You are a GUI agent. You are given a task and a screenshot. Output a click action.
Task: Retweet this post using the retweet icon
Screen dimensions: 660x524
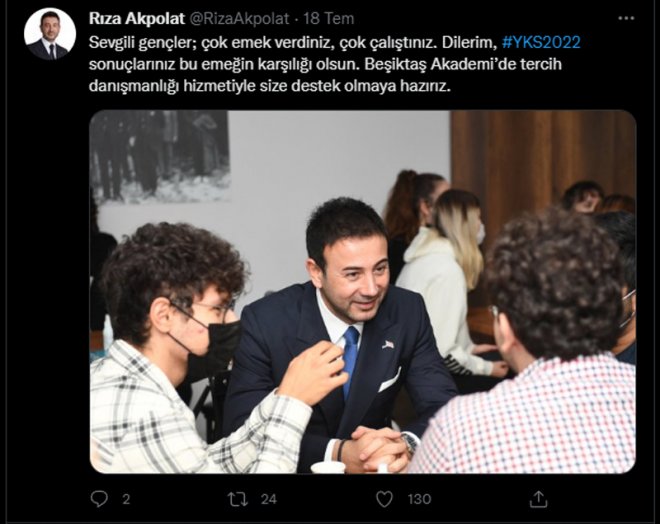coord(237,499)
